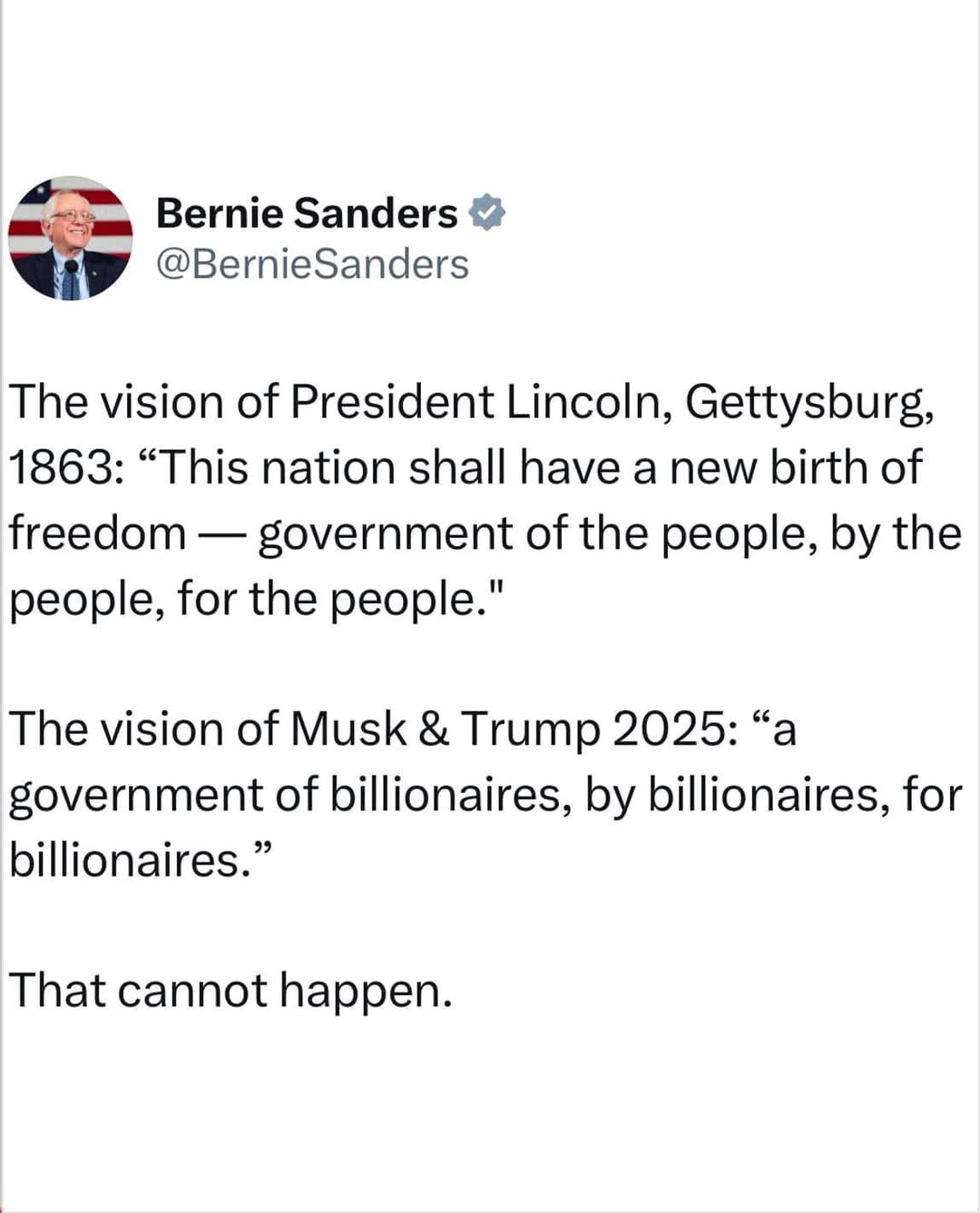Image resolution: width=980 pixels, height=1213 pixels.
Task: Select the word "Lincoln" in the post
Action: coord(589,402)
